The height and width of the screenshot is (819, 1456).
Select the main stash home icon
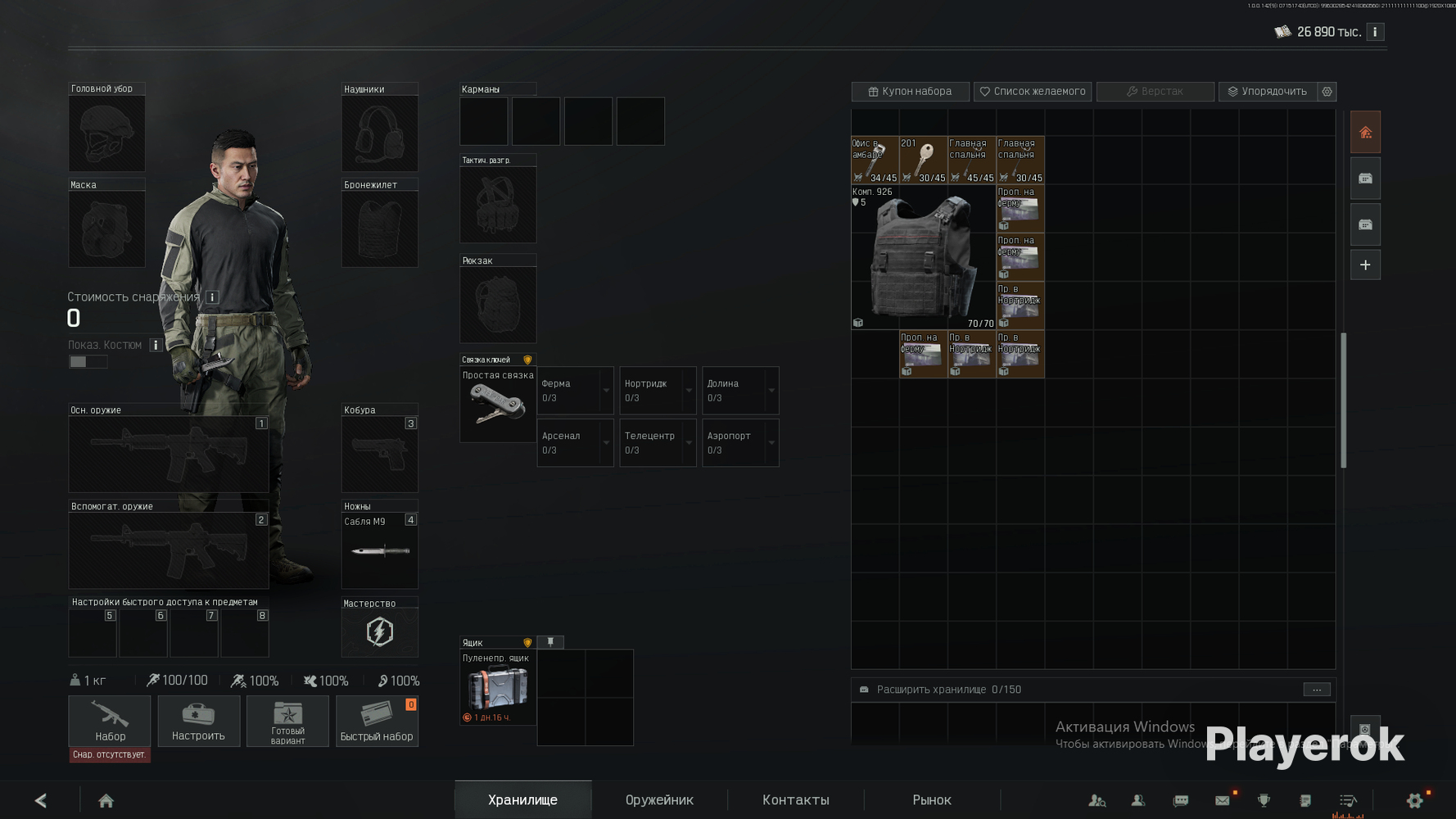coord(1365,133)
